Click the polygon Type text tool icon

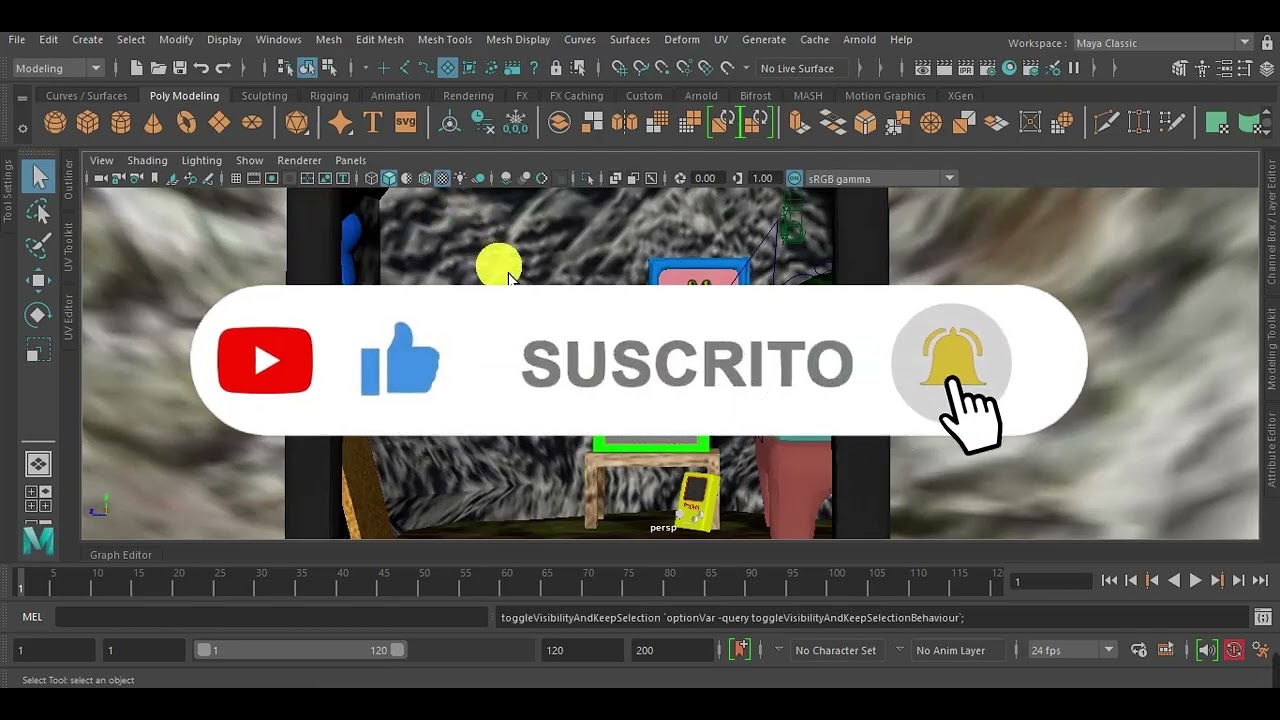click(x=373, y=122)
